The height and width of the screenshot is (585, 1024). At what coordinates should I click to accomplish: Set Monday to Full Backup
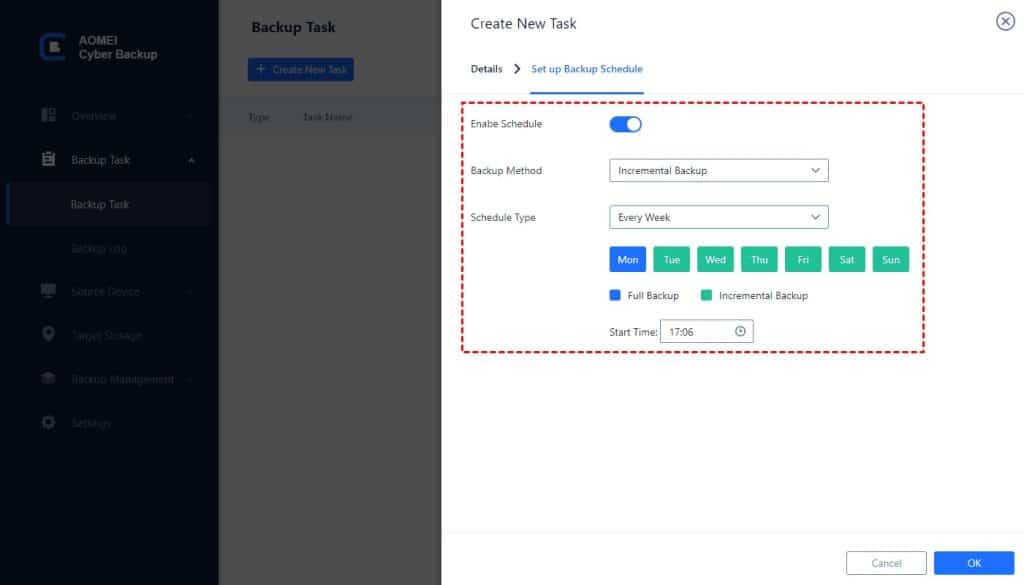coord(628,259)
